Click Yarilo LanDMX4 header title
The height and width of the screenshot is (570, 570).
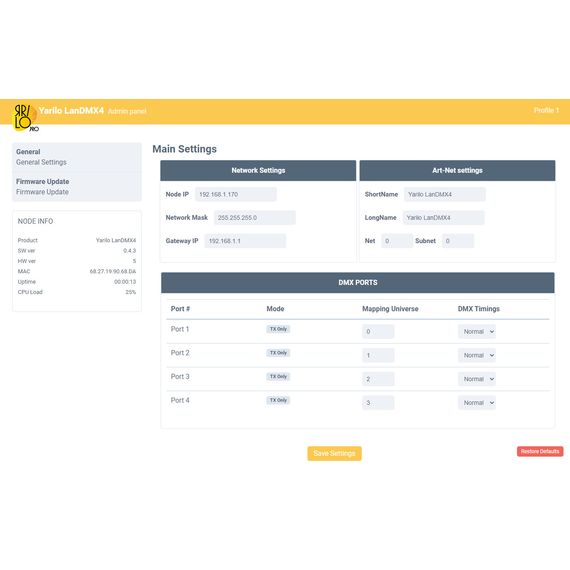pos(71,111)
